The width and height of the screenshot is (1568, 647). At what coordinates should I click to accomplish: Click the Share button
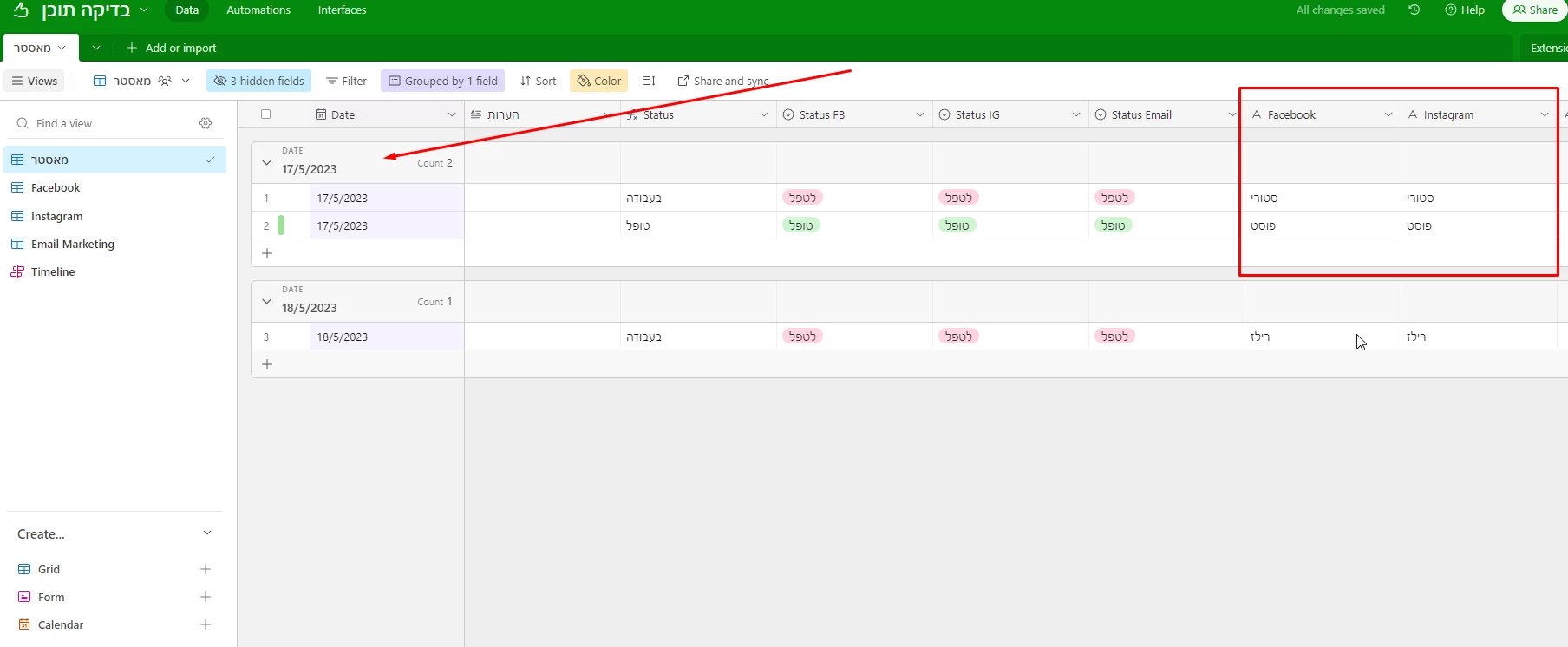click(1535, 10)
